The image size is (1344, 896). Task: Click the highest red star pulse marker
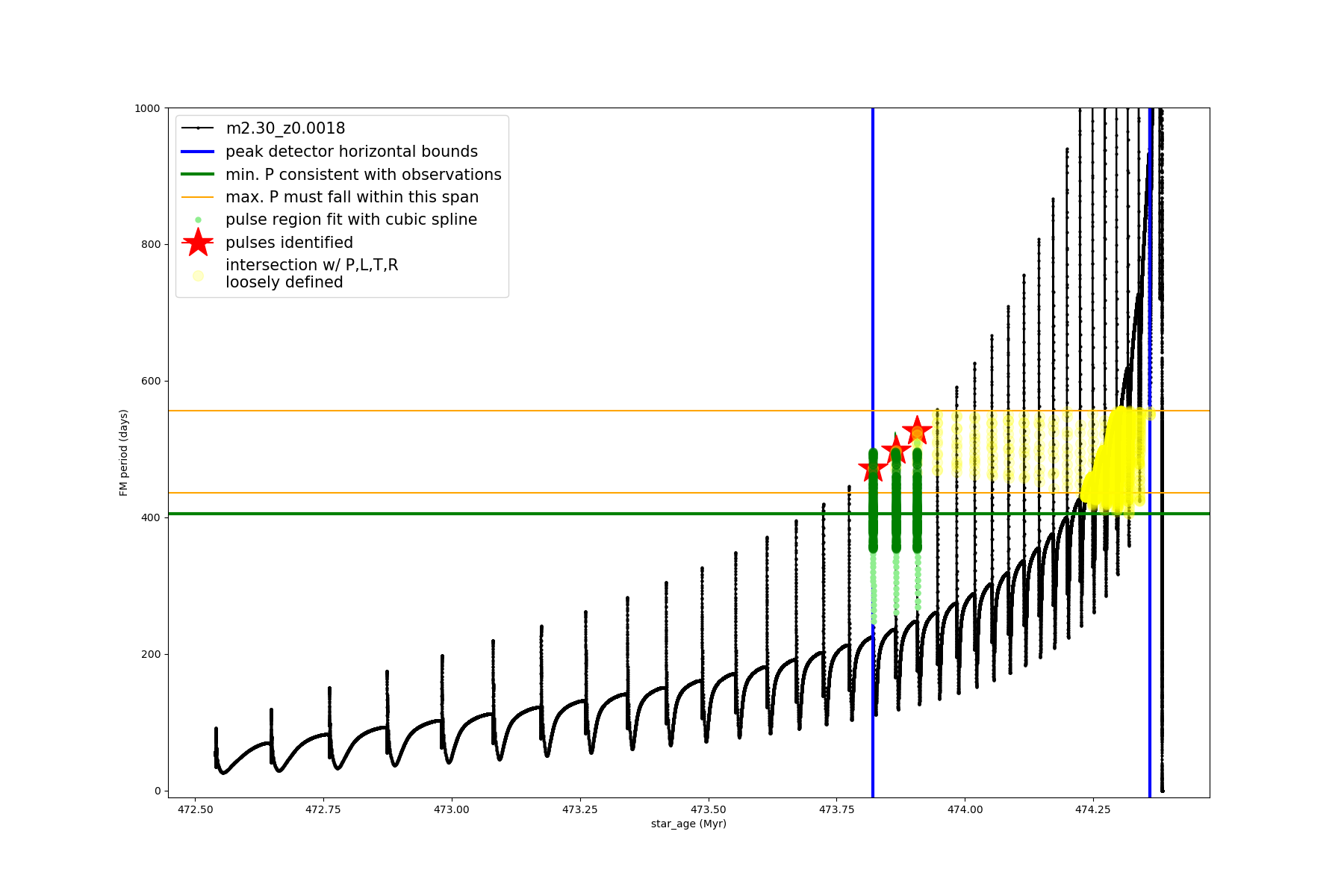click(917, 431)
